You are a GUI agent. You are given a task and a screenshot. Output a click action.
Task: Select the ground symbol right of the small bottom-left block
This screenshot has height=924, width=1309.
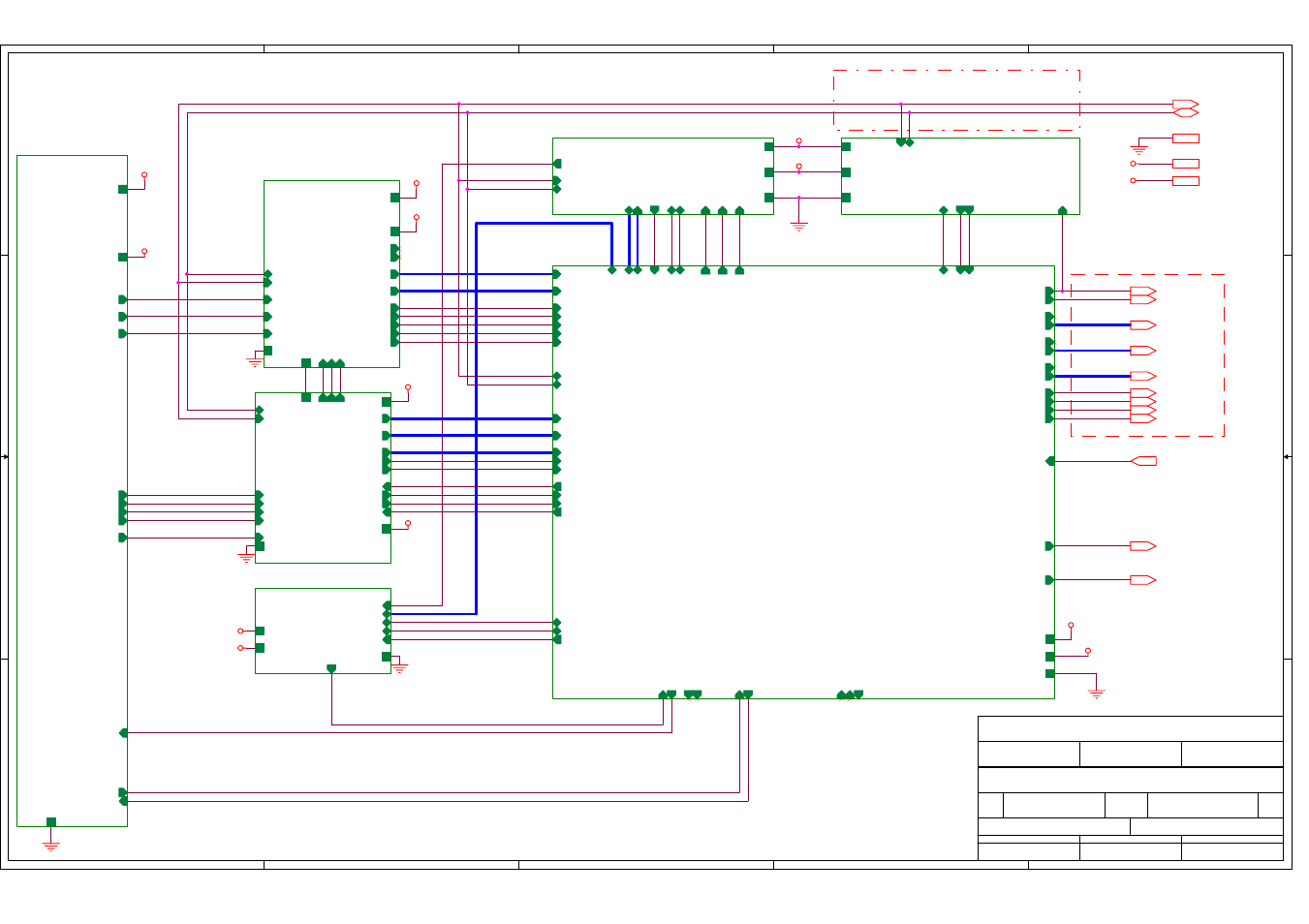pyautogui.click(x=399, y=668)
